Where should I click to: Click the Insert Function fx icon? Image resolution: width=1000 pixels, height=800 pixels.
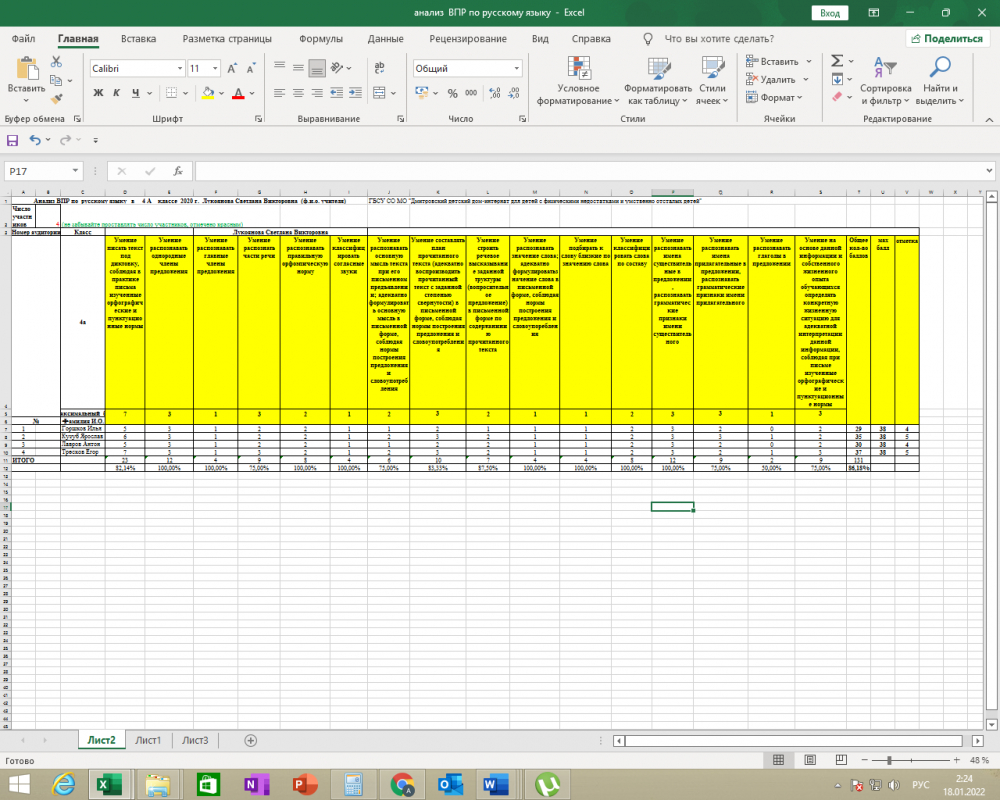pos(179,171)
